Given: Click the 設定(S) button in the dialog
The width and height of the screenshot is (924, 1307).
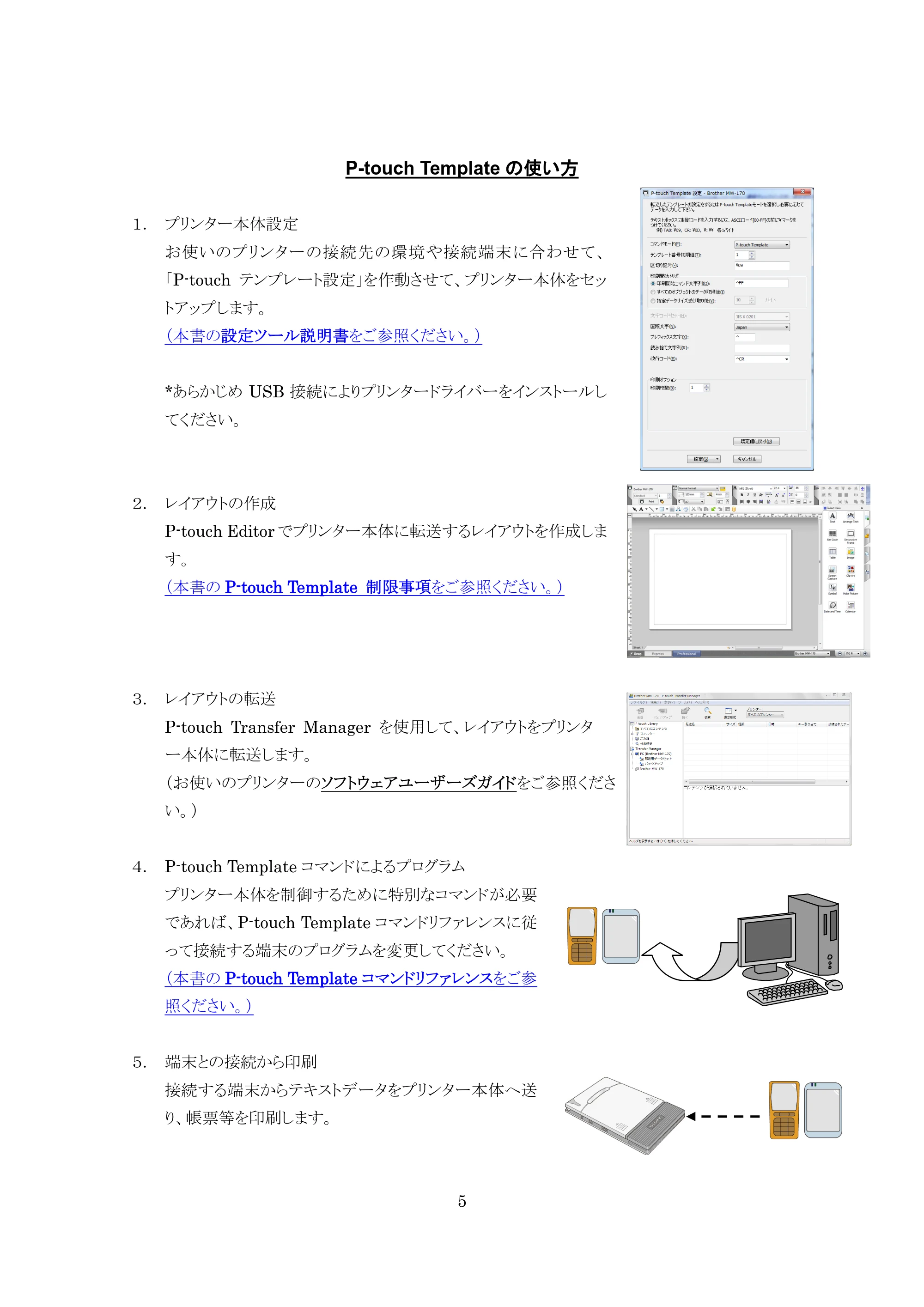Looking at the screenshot, I should click(x=700, y=459).
